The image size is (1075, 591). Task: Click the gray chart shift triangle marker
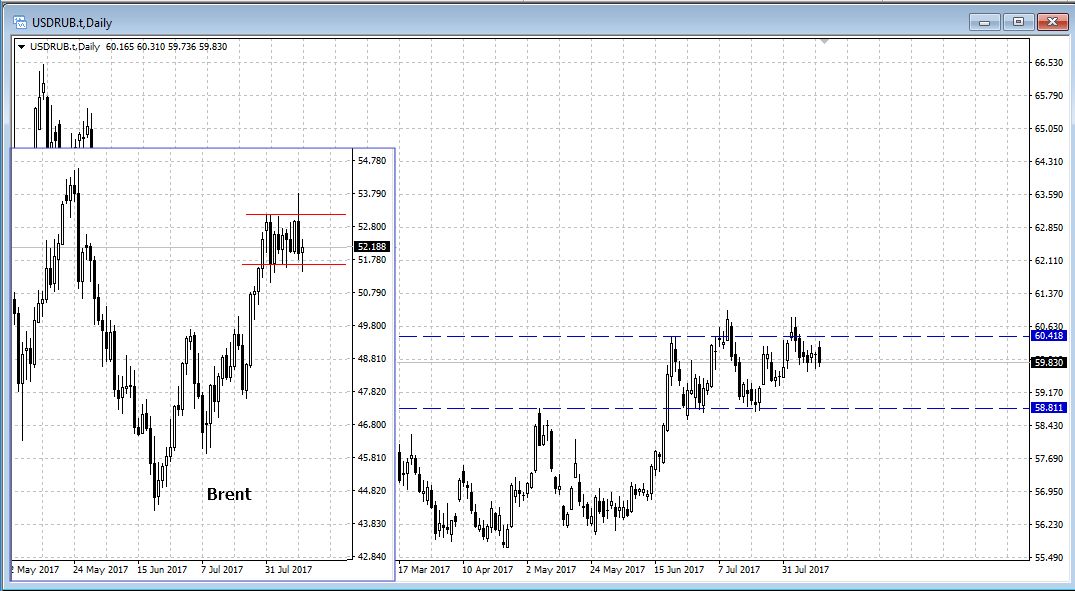(x=823, y=41)
